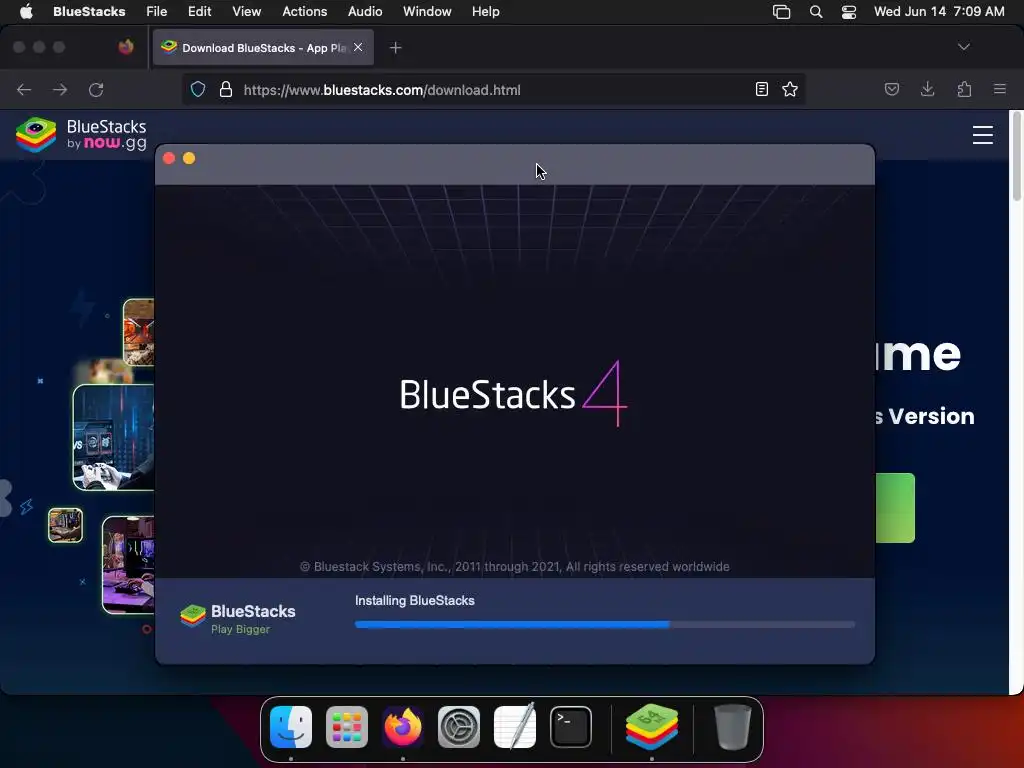Click the tracking protection shield icon
This screenshot has width=1024, height=768.
point(198,89)
